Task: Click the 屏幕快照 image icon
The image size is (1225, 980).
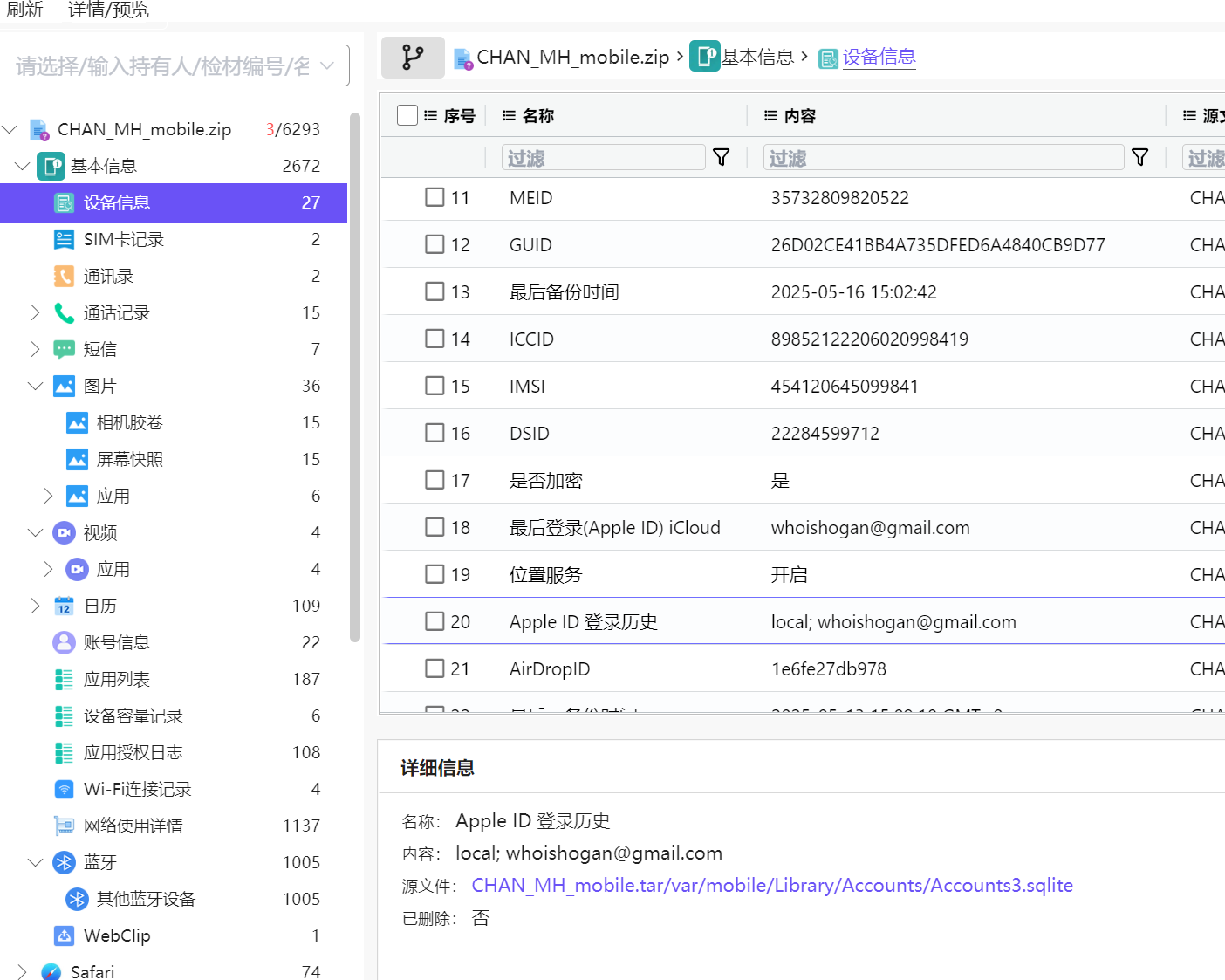Action: click(x=78, y=459)
